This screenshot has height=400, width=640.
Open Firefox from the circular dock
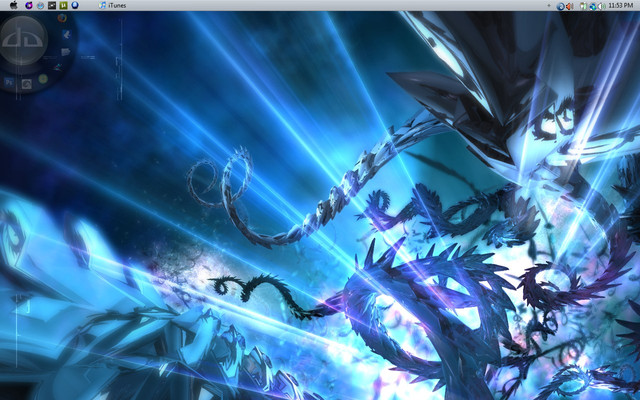click(62, 18)
